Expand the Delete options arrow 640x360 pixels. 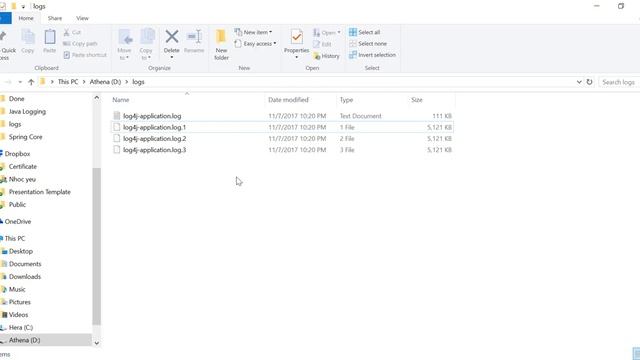(171, 57)
